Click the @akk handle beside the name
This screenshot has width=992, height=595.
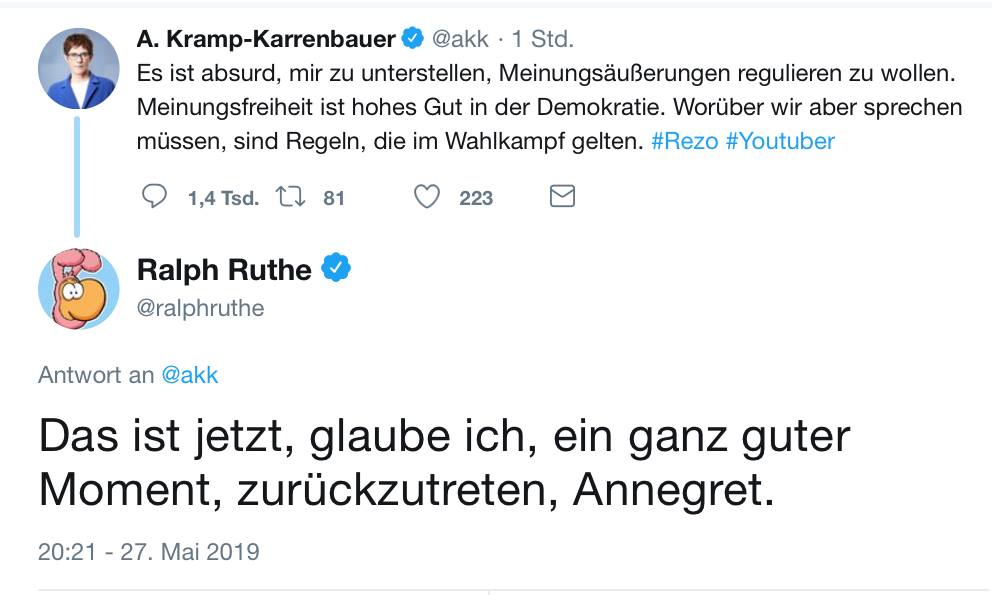tap(460, 40)
